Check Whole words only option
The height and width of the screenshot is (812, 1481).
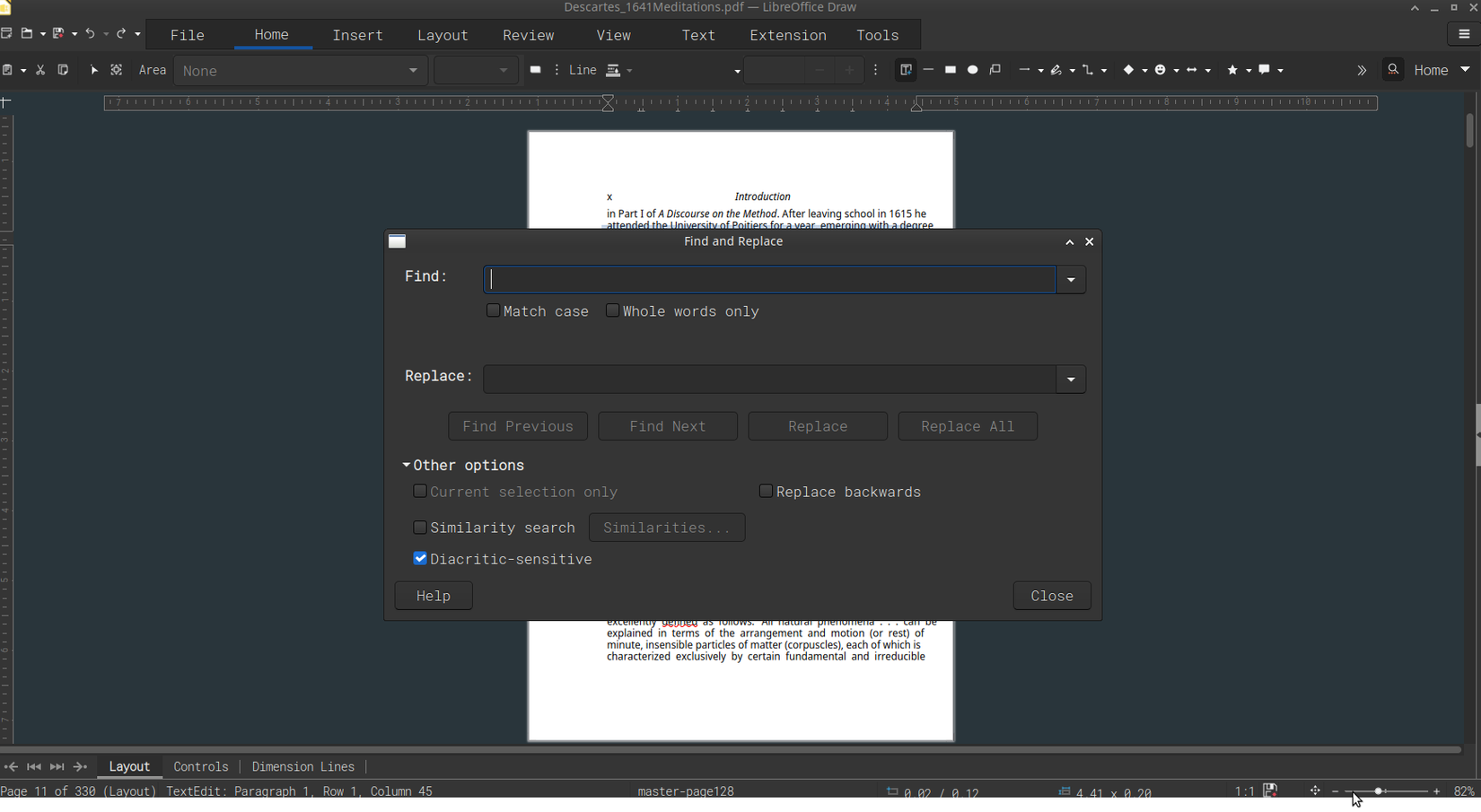tap(612, 310)
